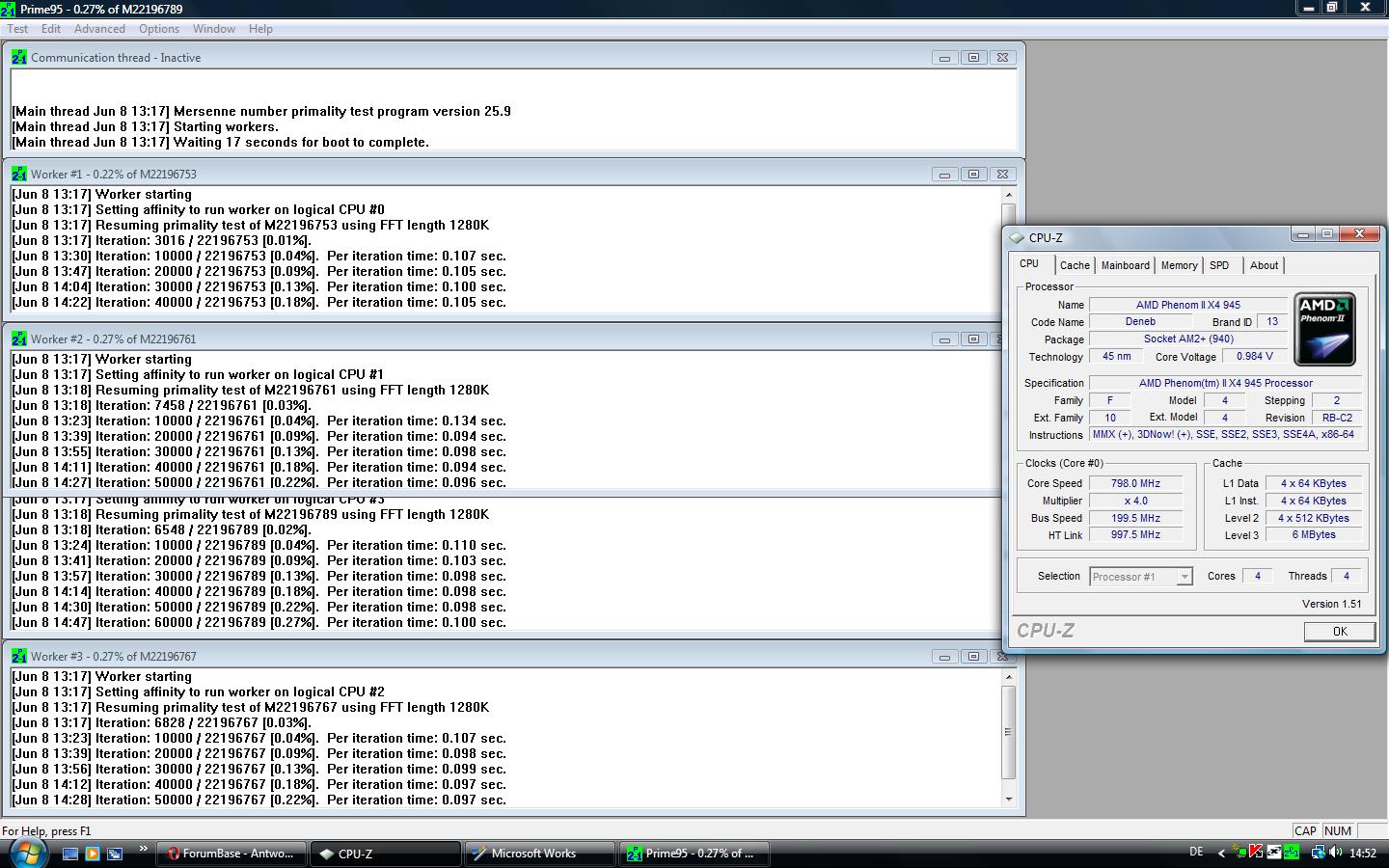Open the Window menu
The image size is (1389, 868).
tap(214, 29)
